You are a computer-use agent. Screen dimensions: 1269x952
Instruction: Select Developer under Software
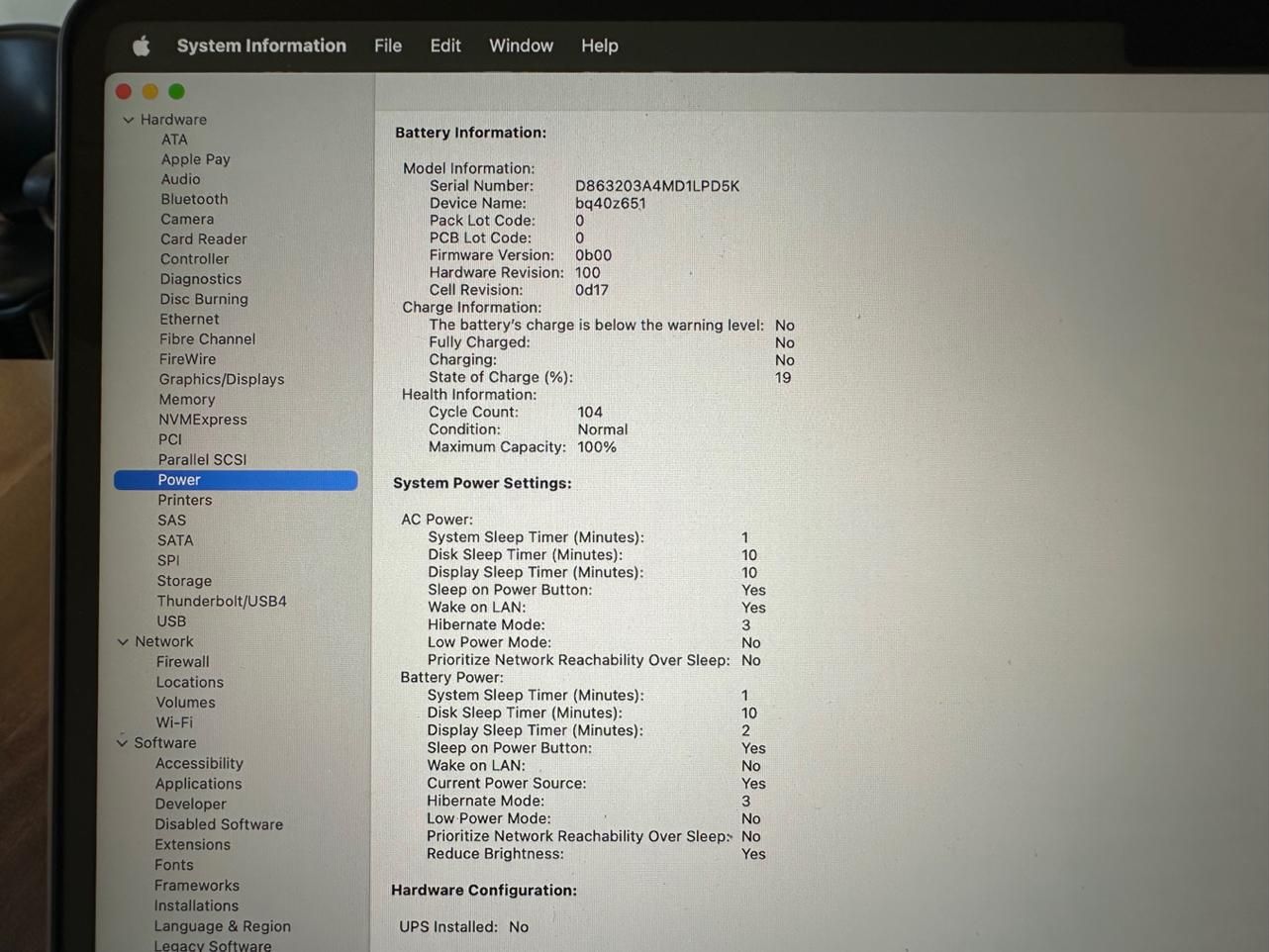pyautogui.click(x=190, y=804)
